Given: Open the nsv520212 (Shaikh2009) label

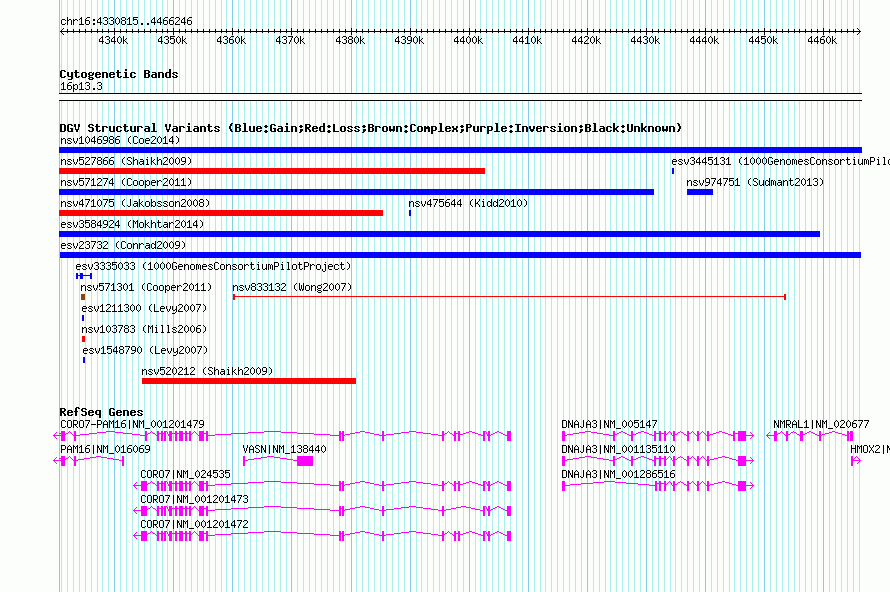Looking at the screenshot, I should pos(207,371).
